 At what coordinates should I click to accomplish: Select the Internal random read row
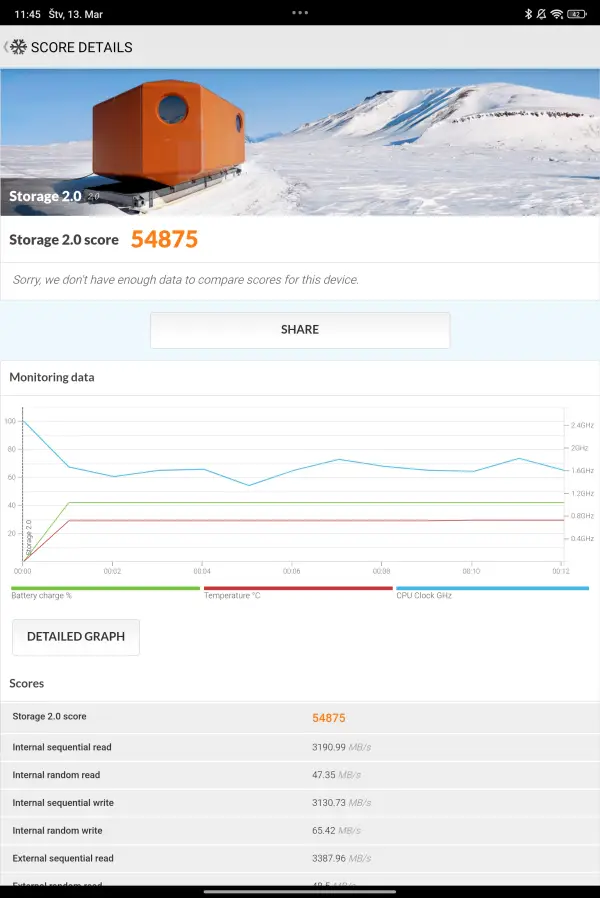click(300, 775)
